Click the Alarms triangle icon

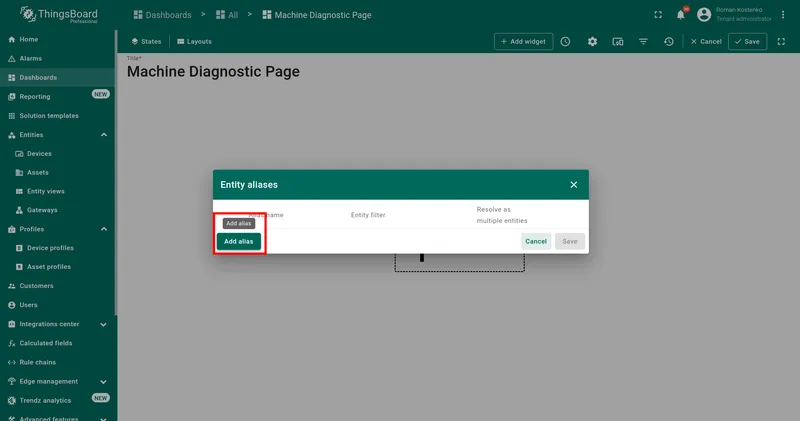(12, 59)
